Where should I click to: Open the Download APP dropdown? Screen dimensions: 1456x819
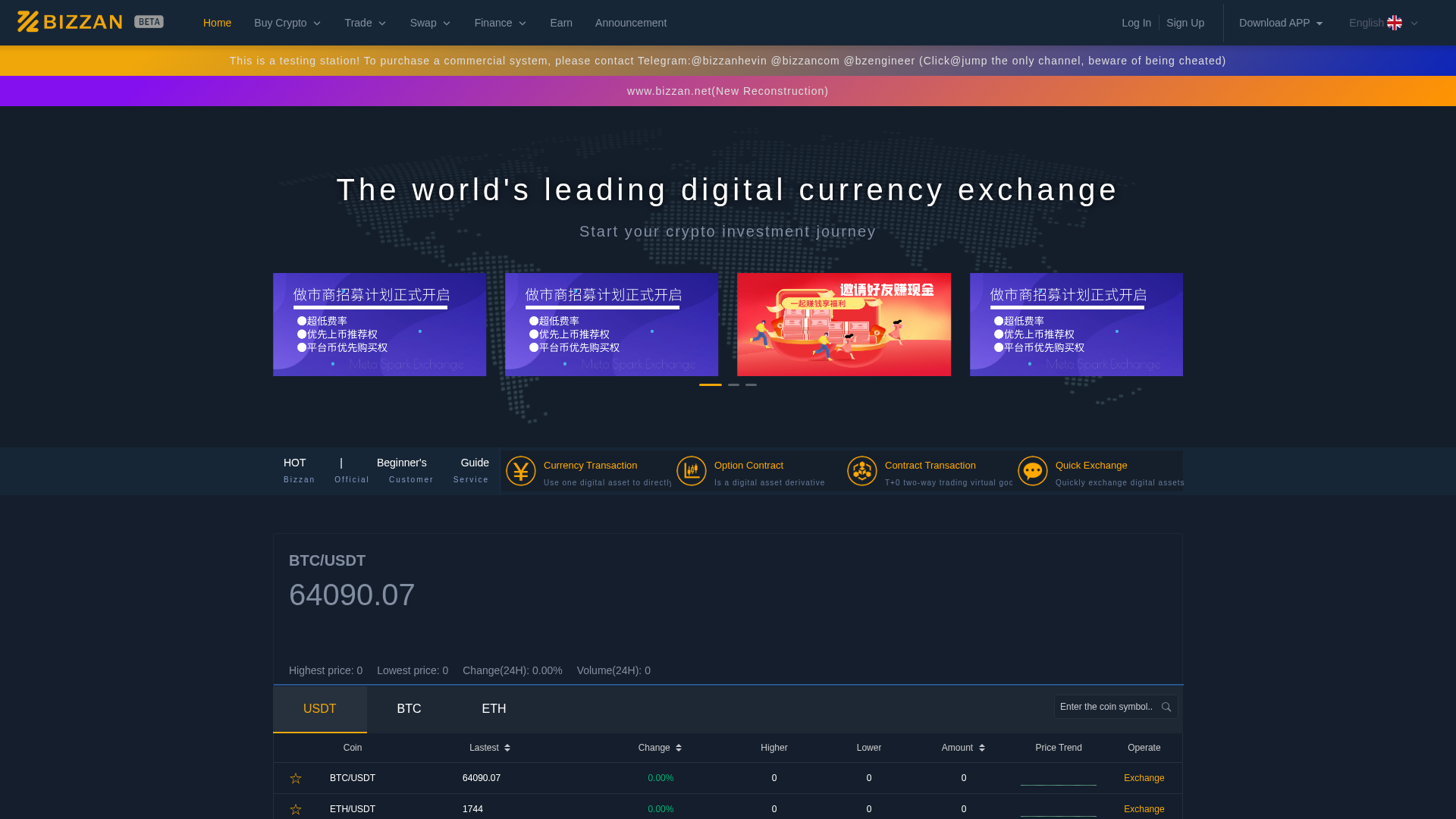[1281, 23]
